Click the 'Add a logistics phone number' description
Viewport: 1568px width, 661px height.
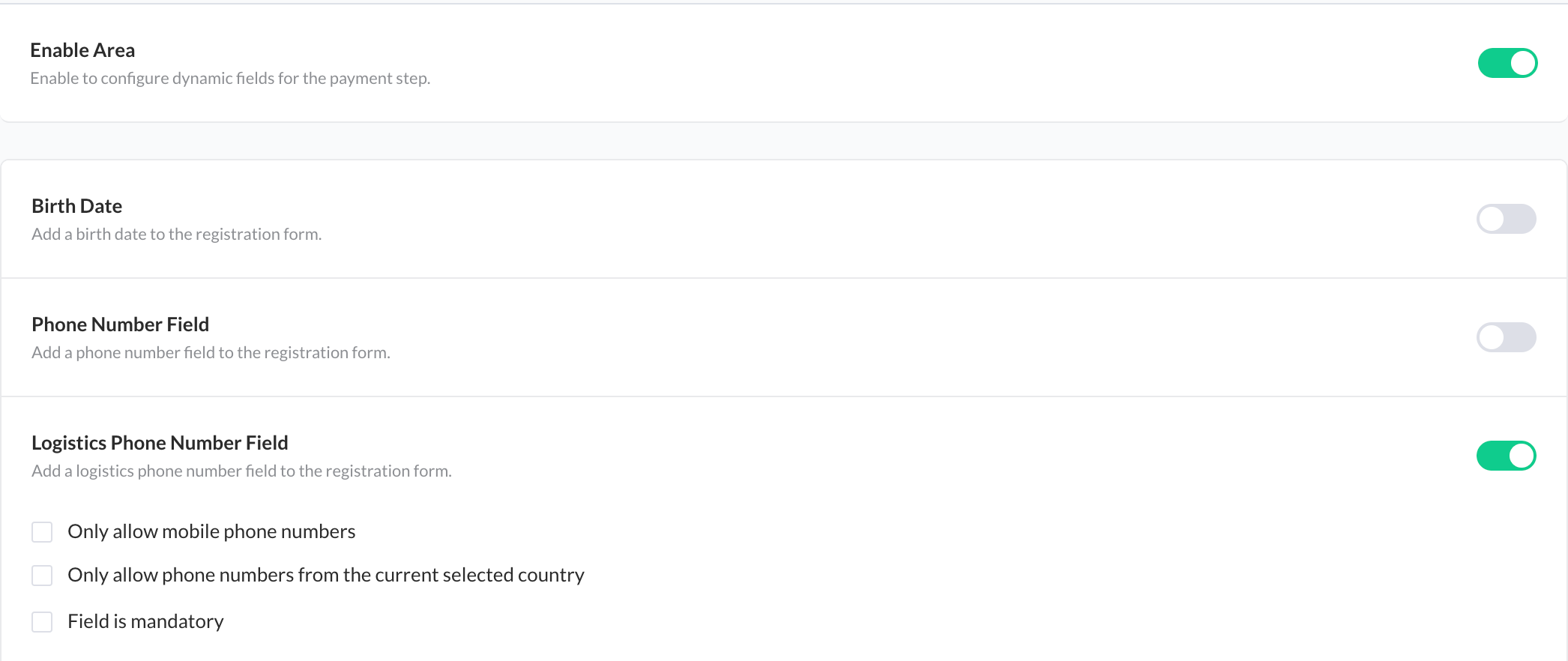241,471
